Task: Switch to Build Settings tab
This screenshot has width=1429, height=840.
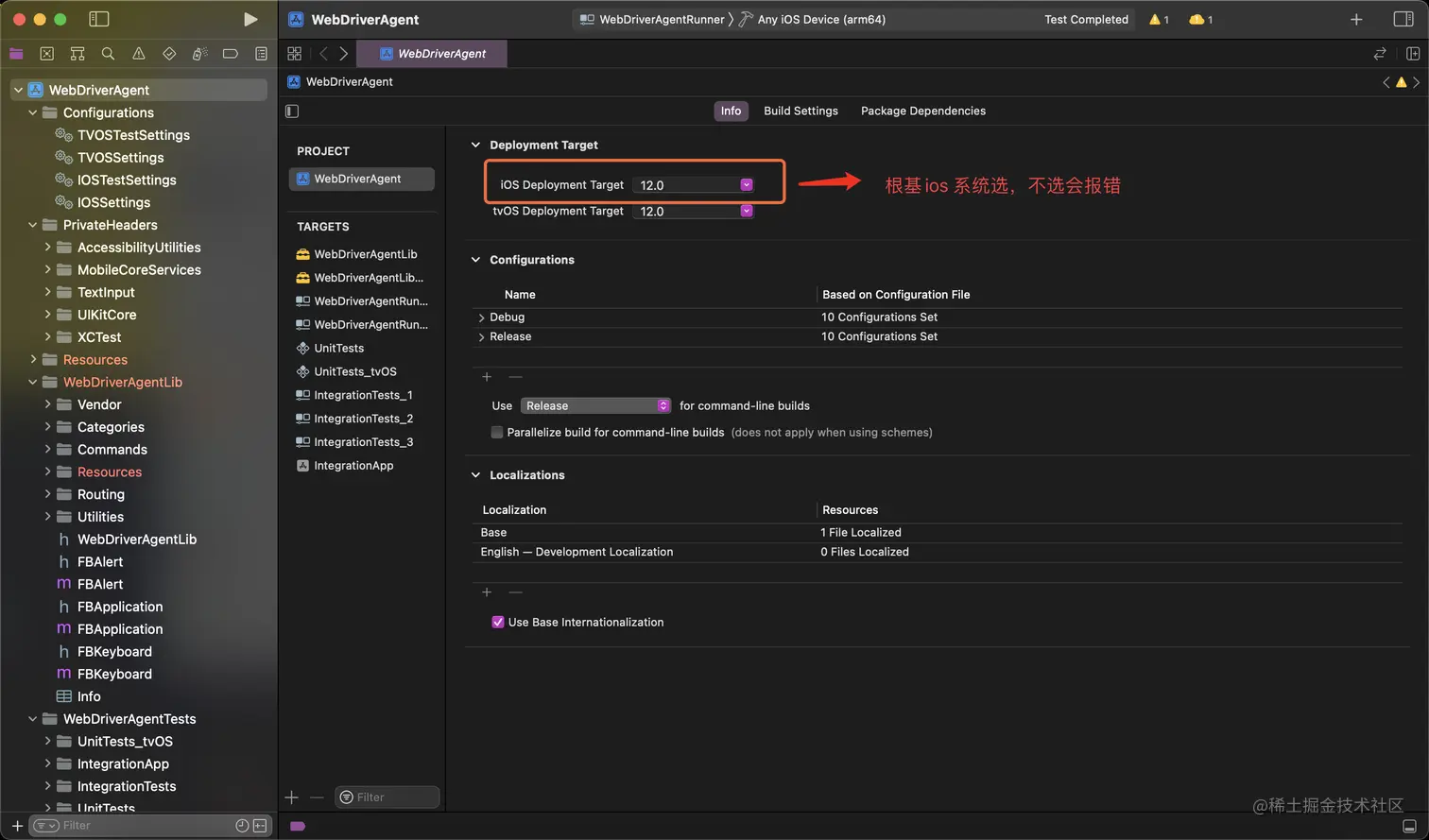Action: [x=801, y=111]
